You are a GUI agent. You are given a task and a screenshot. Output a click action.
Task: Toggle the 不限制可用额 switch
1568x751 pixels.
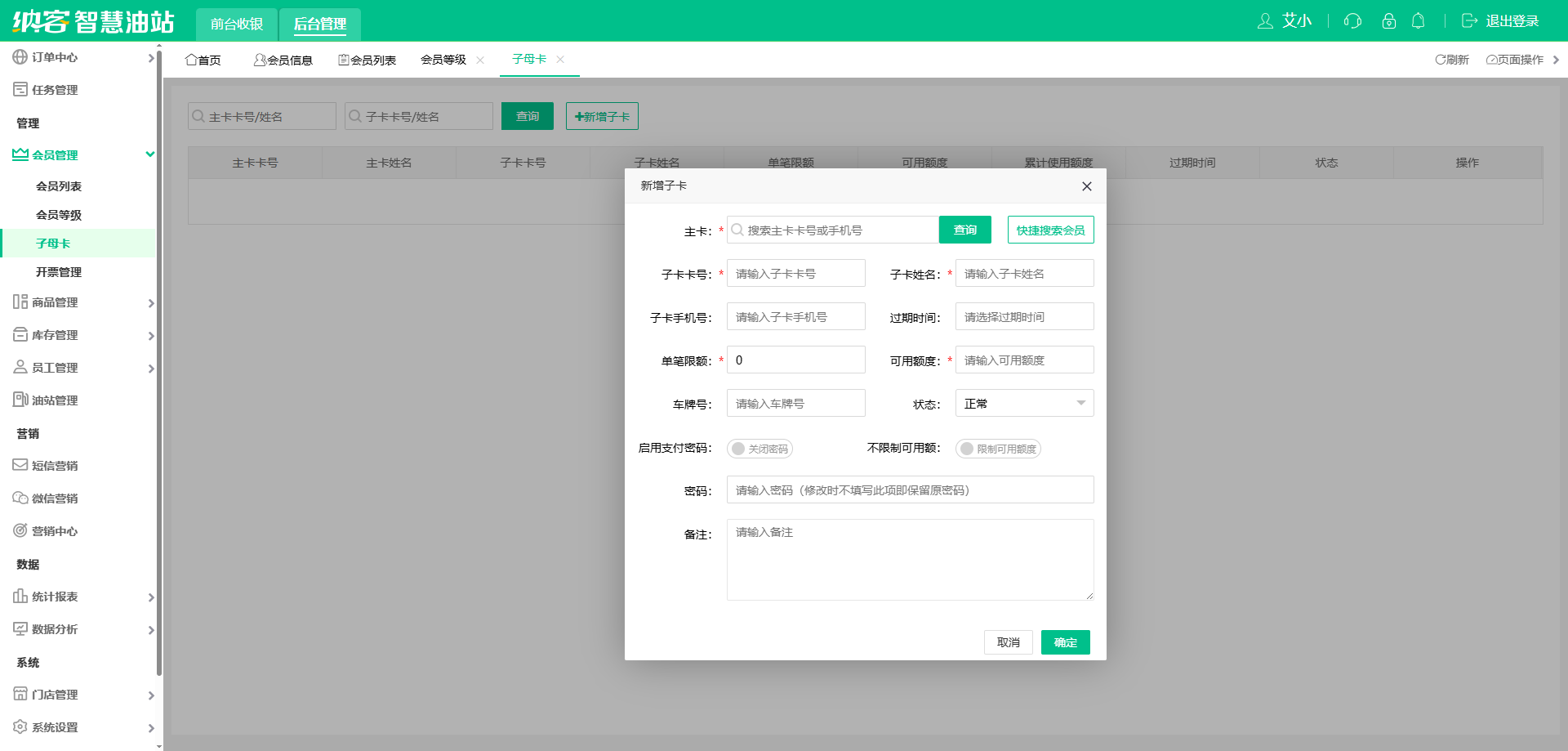(998, 449)
